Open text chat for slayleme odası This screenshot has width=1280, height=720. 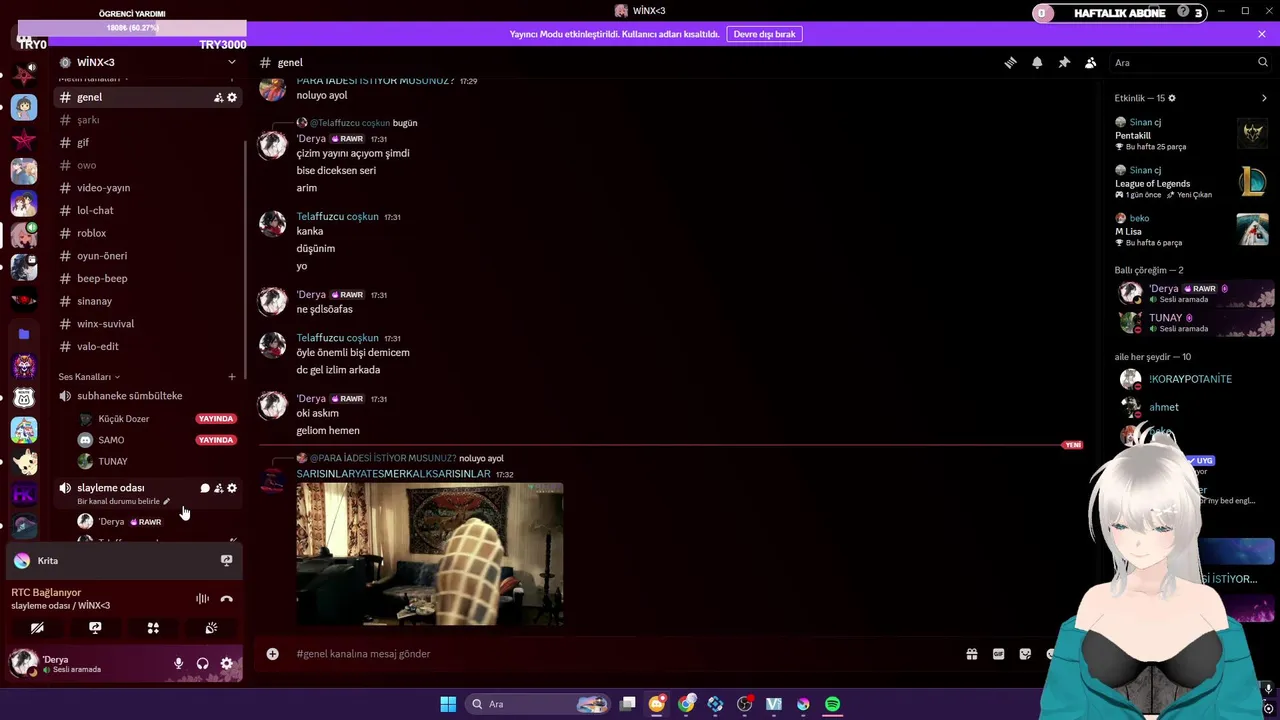pos(205,488)
